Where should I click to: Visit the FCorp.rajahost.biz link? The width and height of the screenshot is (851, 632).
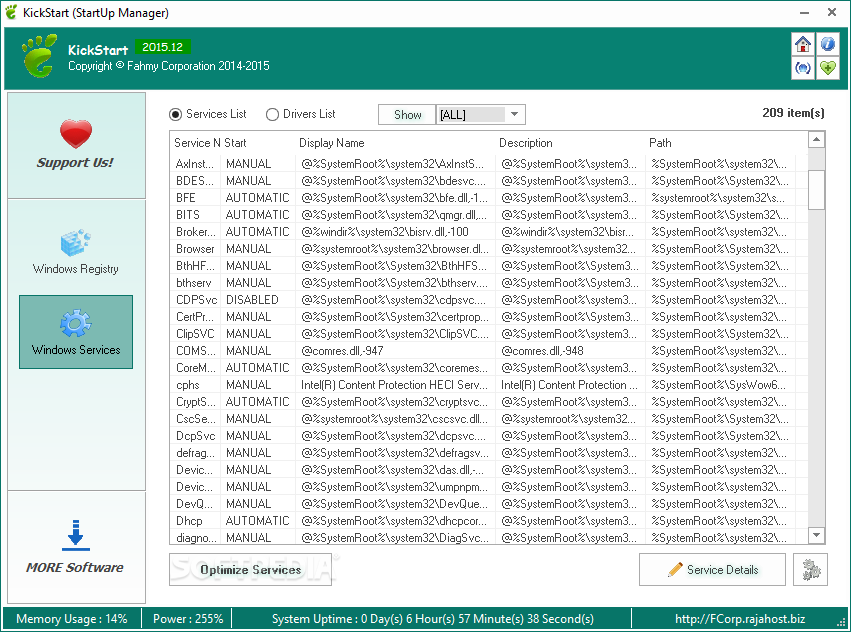740,619
